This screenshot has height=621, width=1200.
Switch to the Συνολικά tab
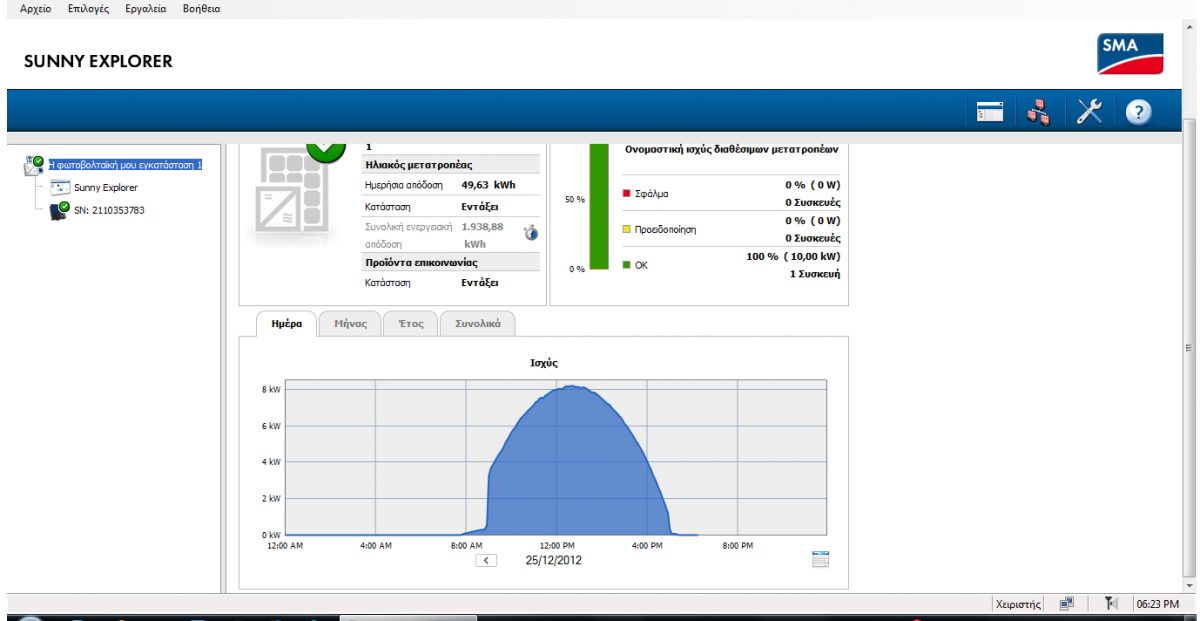point(477,324)
